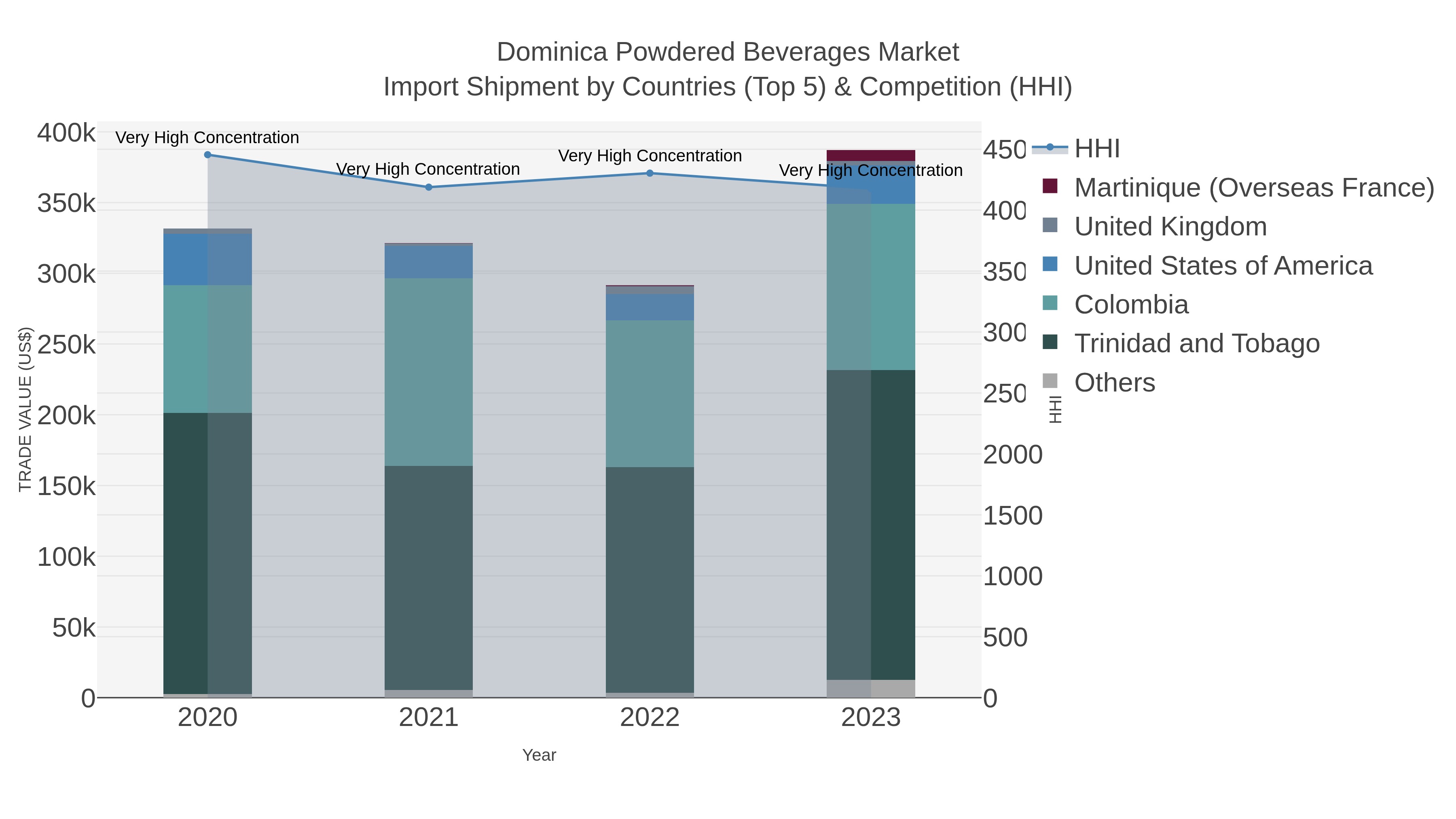This screenshot has width=1456, height=819.
Task: Click the 2020 Colombia bar segment
Action: (207, 349)
